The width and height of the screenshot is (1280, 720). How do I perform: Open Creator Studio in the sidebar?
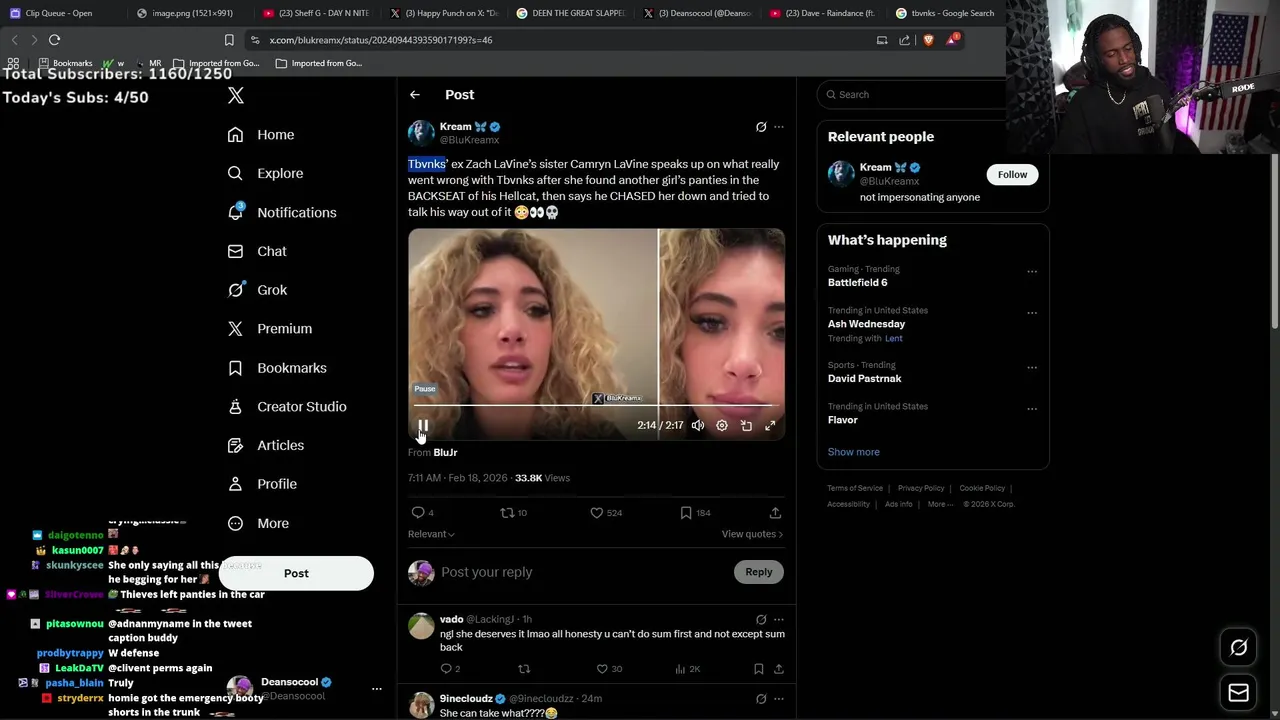(x=287, y=406)
